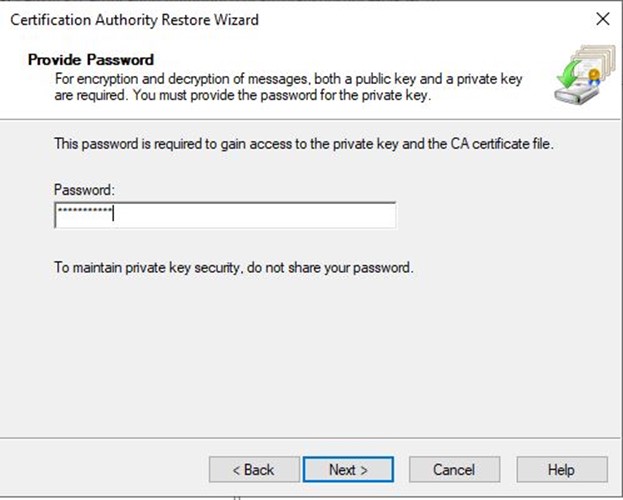Viewport: 623px width, 500px height.
Task: Click the green arrow on the wizard icon
Action: click(x=566, y=95)
